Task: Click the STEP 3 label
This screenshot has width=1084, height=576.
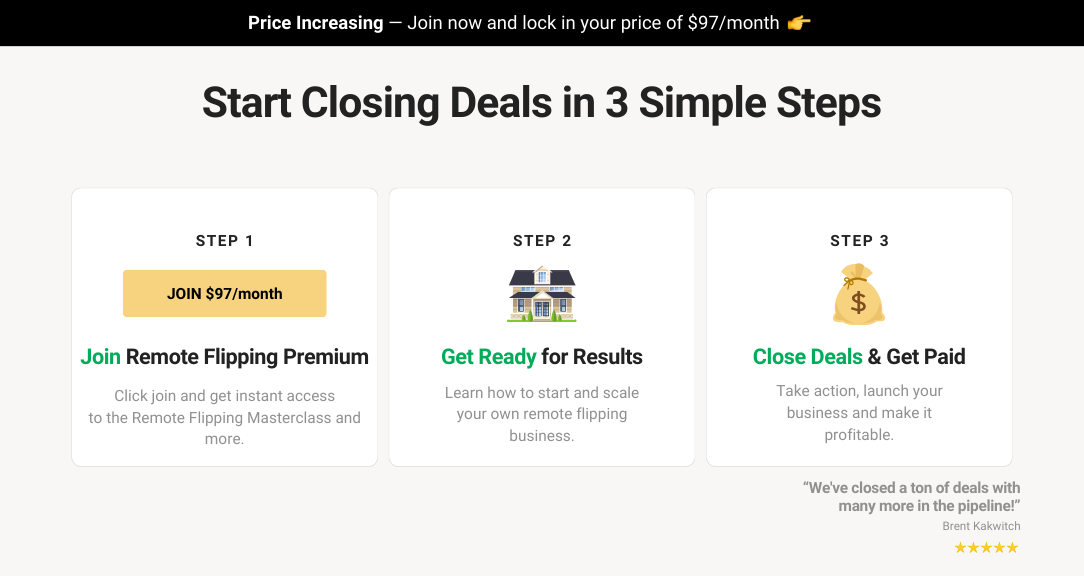Action: coord(859,241)
